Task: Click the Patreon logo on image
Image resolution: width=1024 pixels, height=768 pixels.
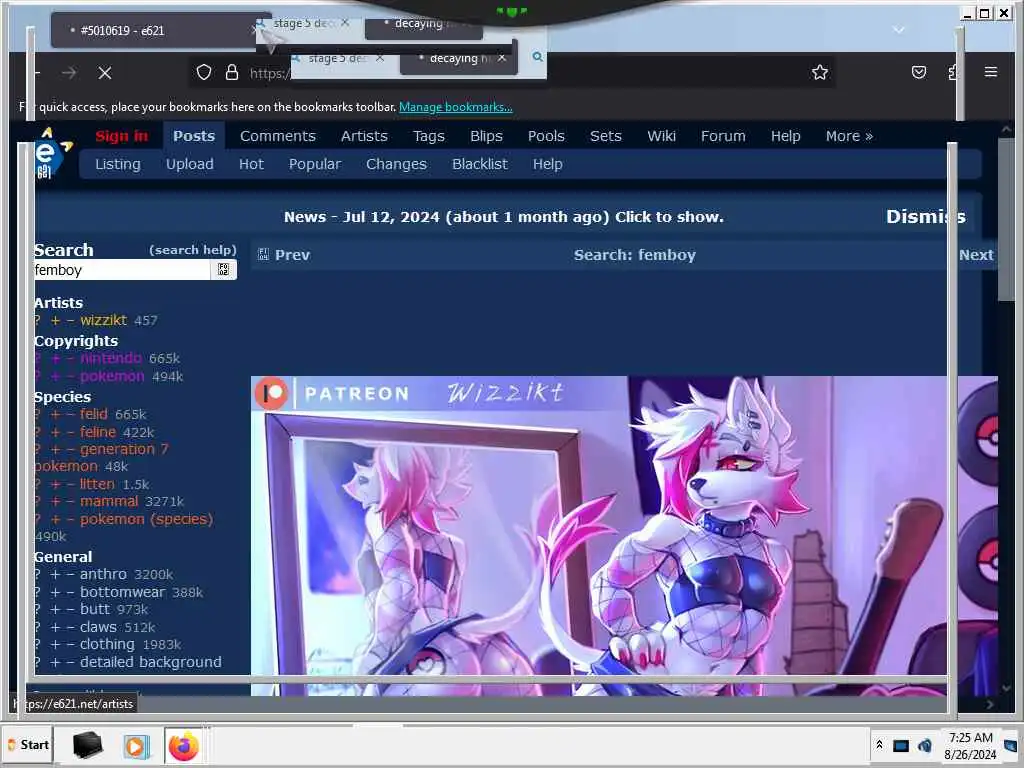Action: pyautogui.click(x=271, y=393)
